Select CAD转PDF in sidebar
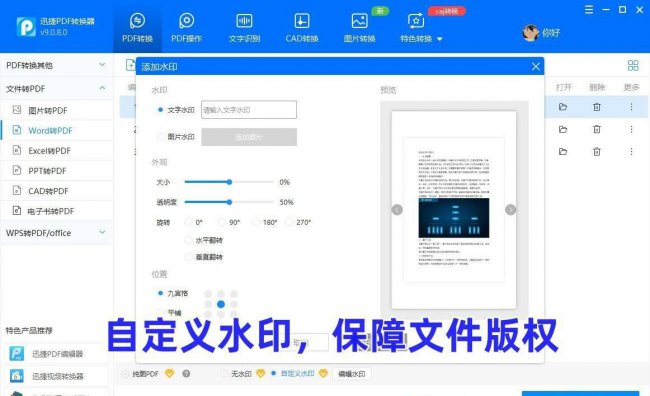 tap(56, 191)
